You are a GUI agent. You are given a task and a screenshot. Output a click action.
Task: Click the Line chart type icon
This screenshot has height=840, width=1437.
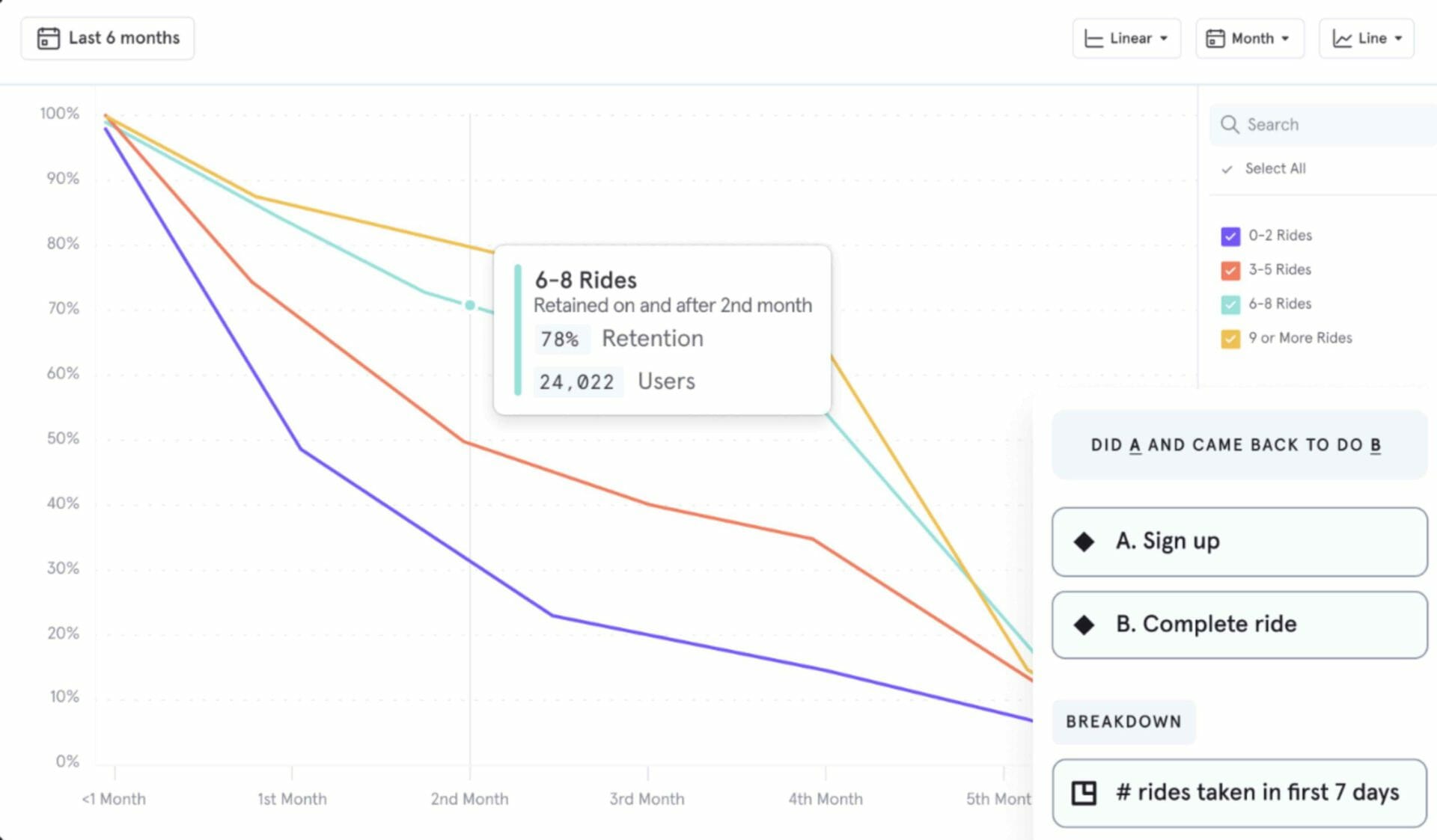click(x=1342, y=39)
